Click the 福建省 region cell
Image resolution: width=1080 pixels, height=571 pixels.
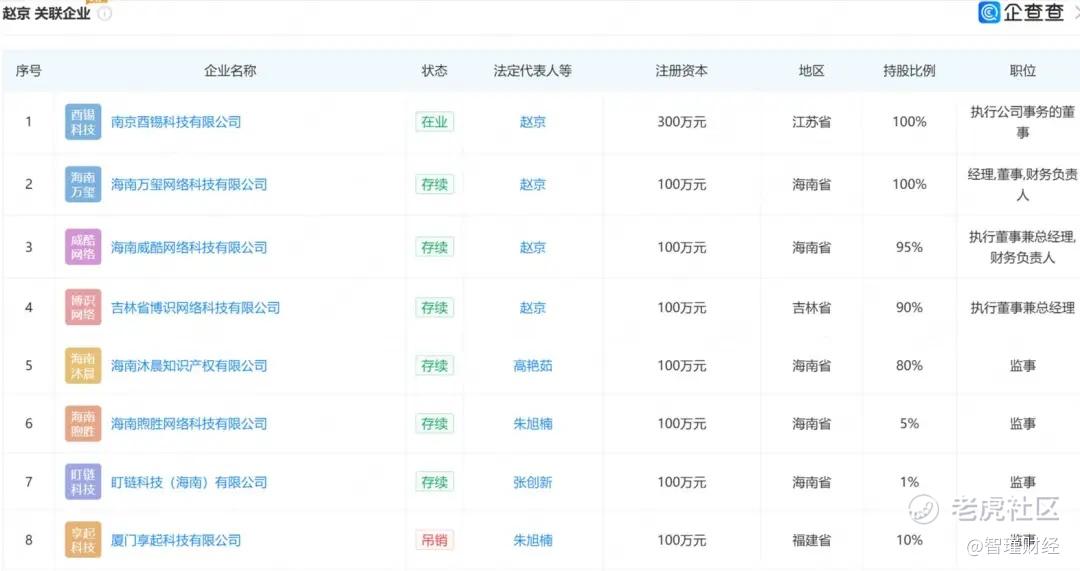tap(811, 540)
